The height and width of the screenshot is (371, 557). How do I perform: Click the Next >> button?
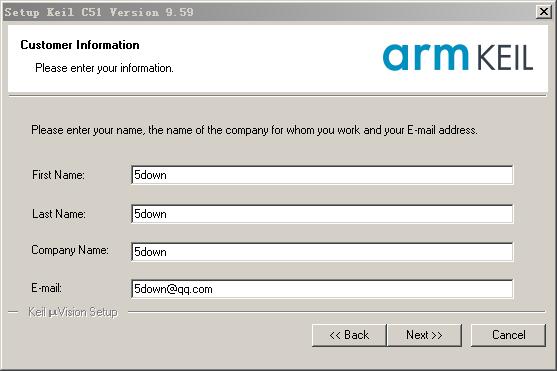coord(424,335)
